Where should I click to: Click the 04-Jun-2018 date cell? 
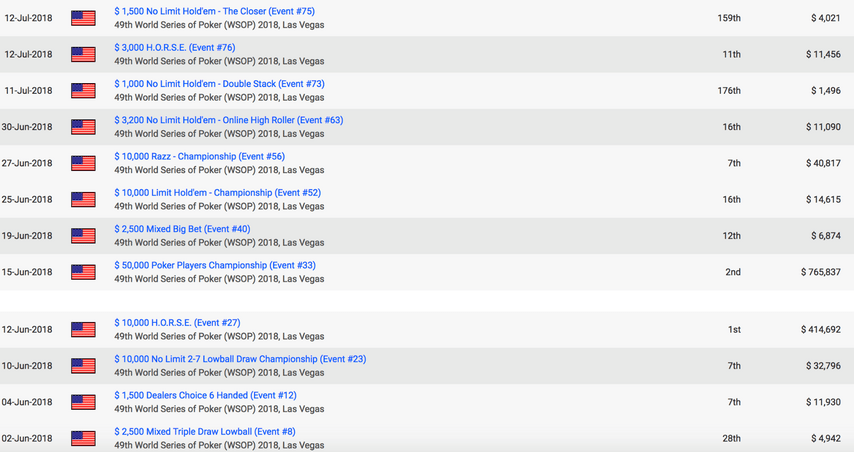[27, 402]
